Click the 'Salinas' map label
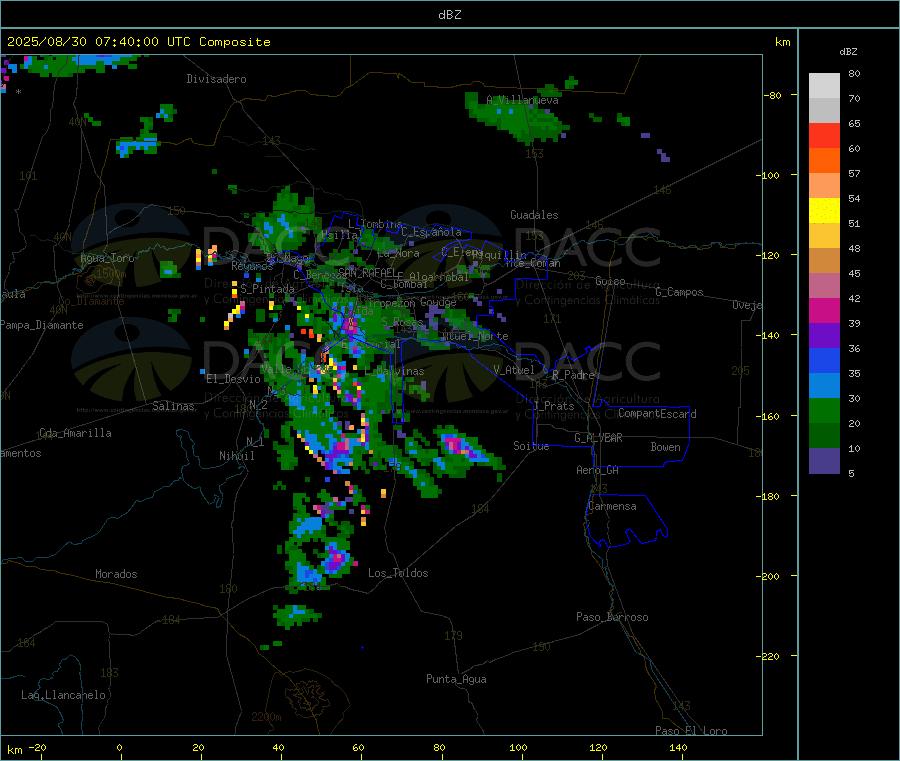 click(x=173, y=406)
